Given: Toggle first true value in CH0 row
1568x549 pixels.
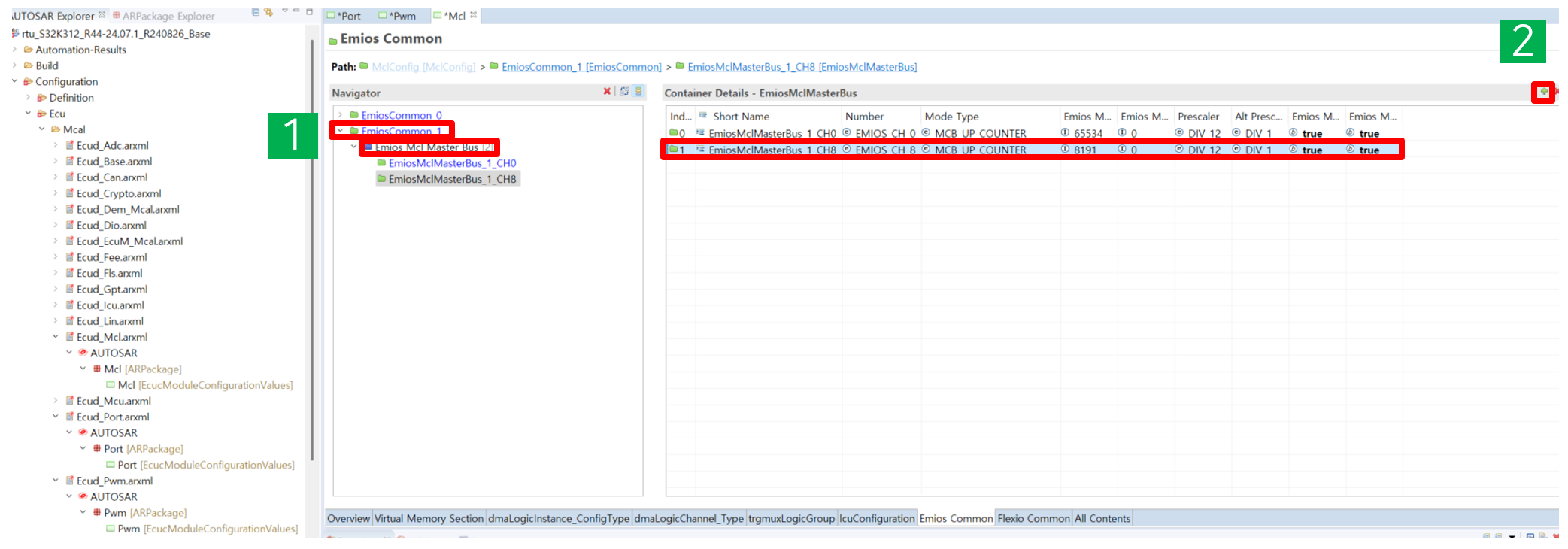Looking at the screenshot, I should point(1312,134).
